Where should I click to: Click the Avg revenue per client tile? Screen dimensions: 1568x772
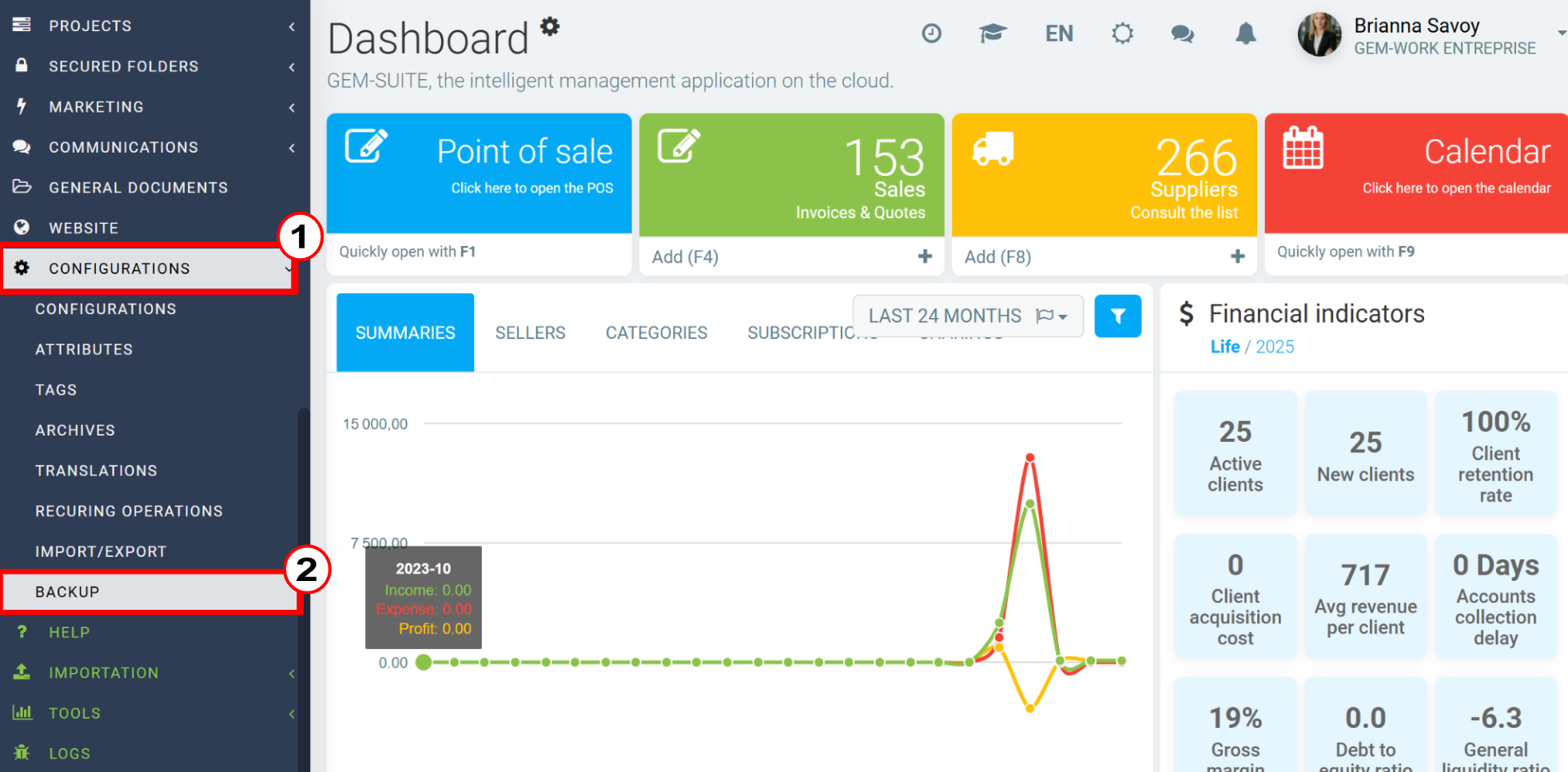tap(1365, 596)
